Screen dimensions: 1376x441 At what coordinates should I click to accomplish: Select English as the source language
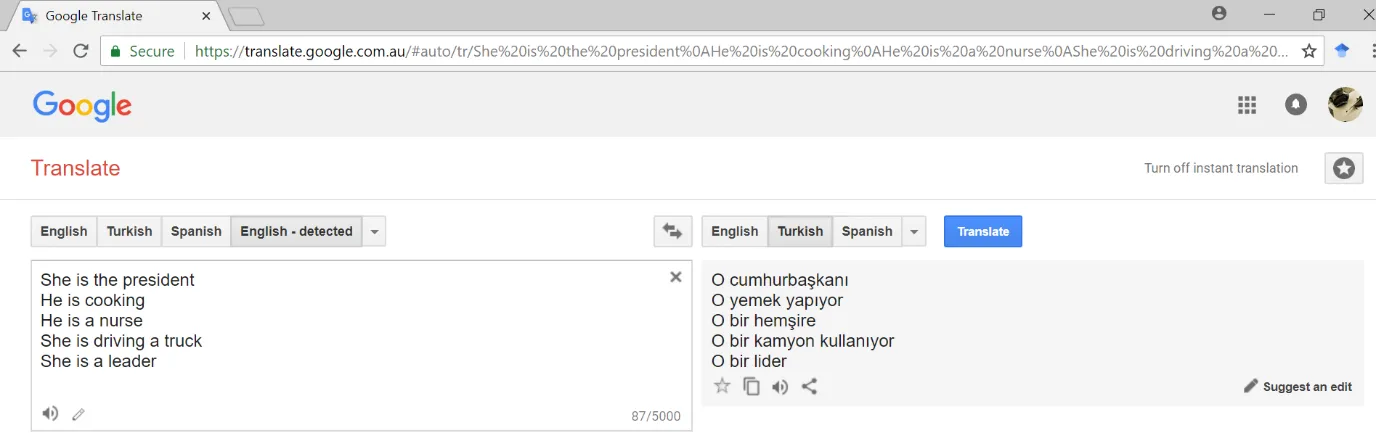(64, 231)
